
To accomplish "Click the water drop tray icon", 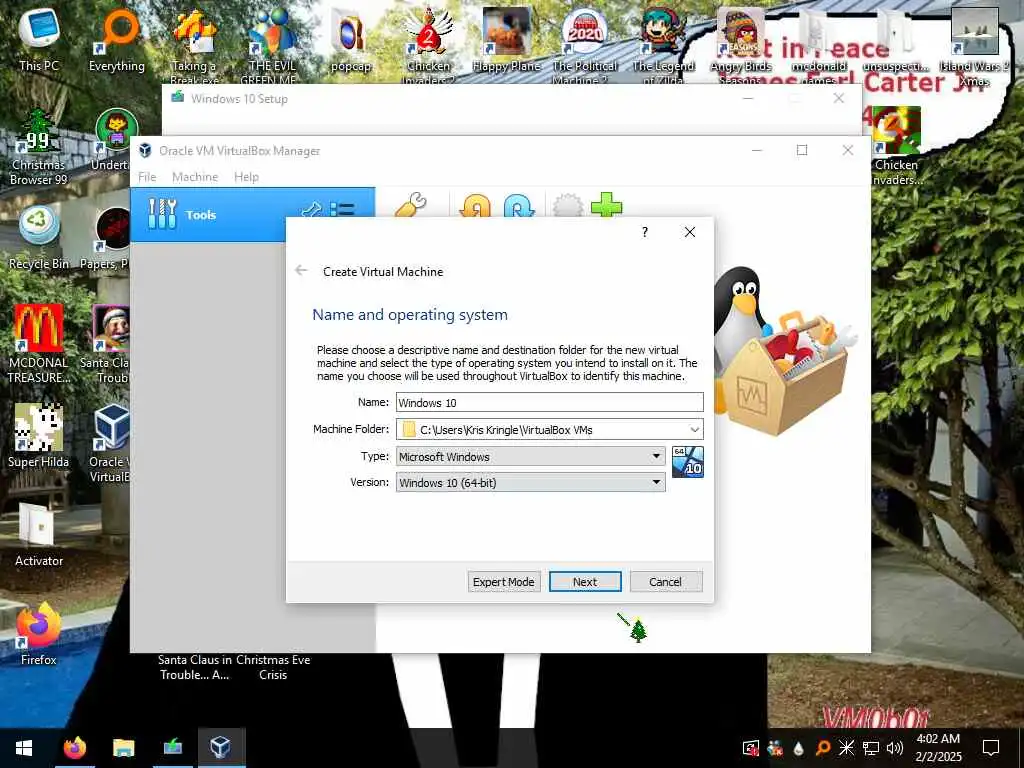I will tap(799, 748).
